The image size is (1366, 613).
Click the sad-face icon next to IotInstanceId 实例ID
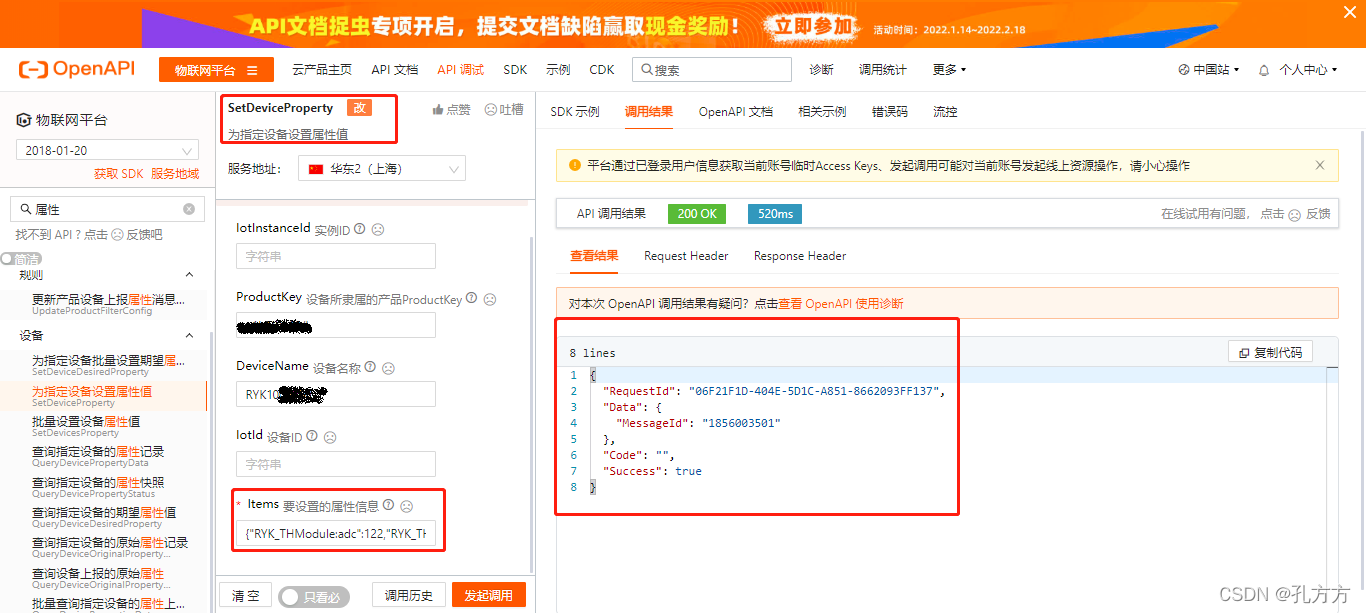click(x=378, y=229)
